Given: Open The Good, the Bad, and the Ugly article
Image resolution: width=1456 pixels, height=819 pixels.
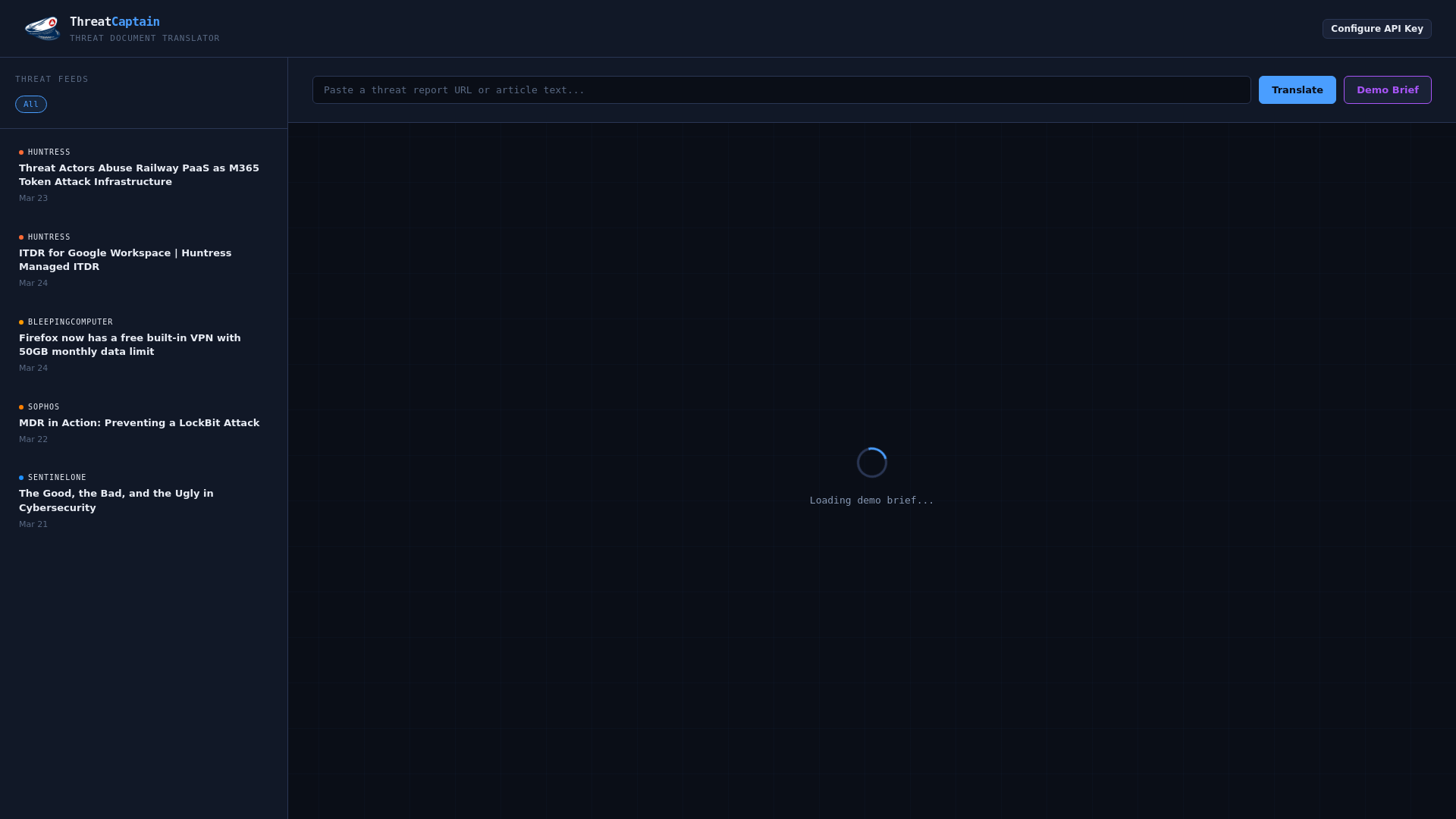Looking at the screenshot, I should pos(143,500).
